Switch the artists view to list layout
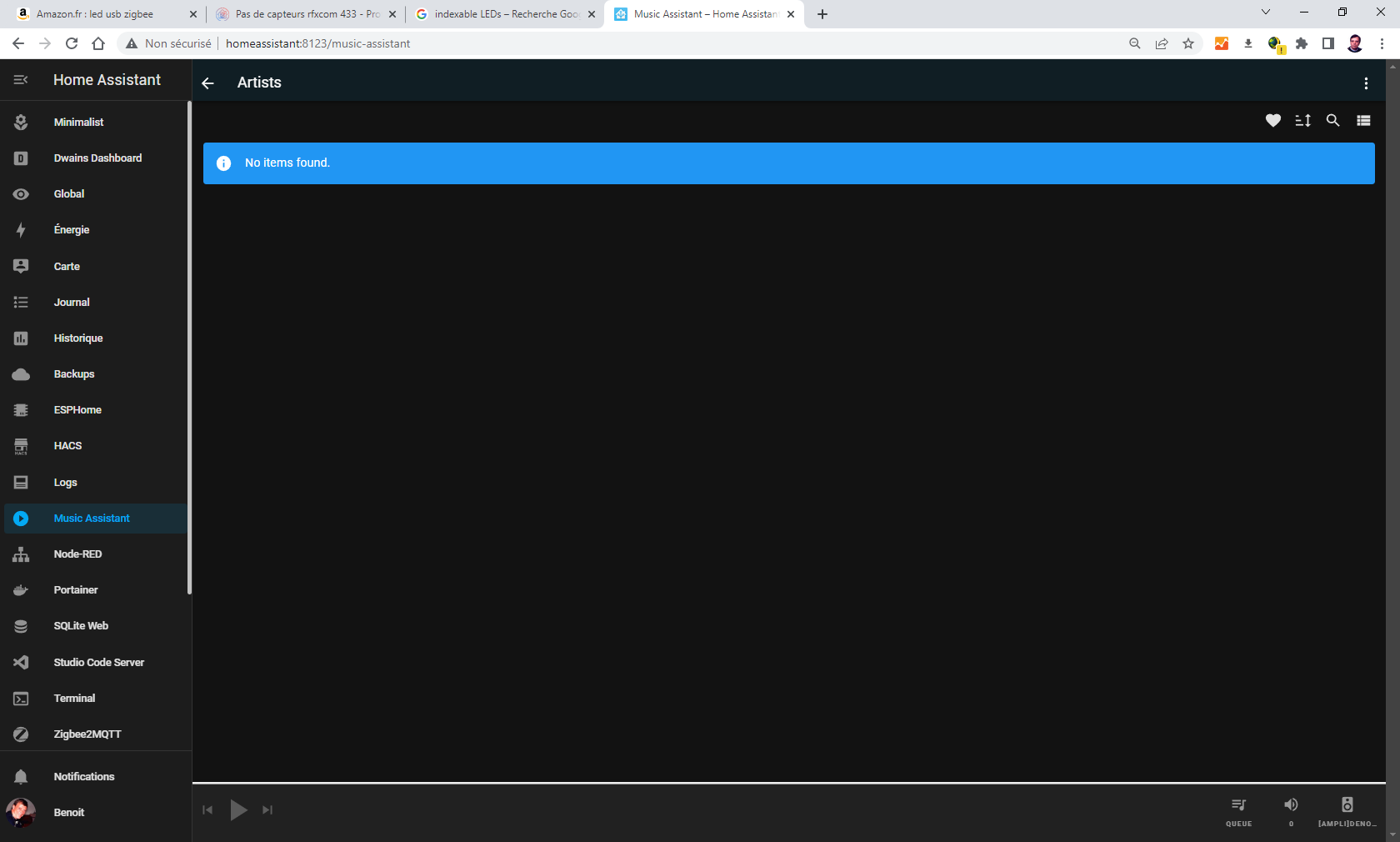1400x842 pixels. click(x=1362, y=121)
